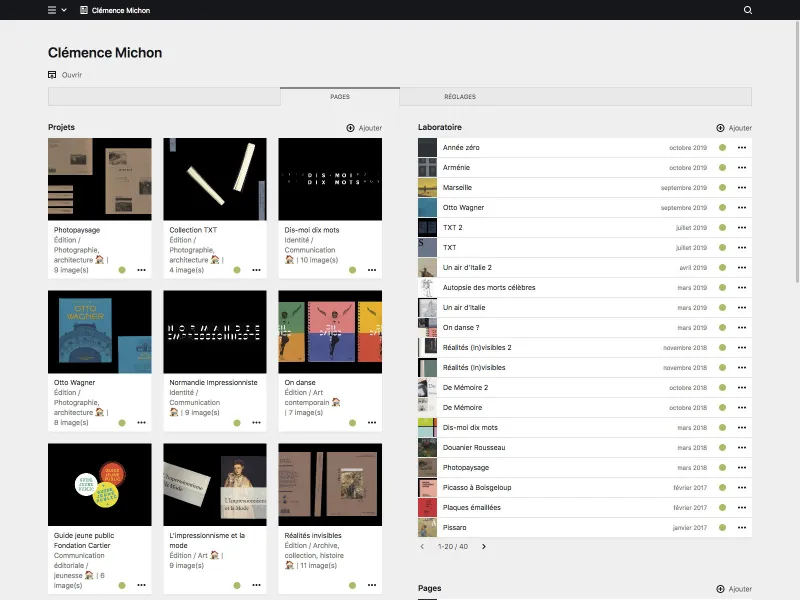The image size is (800, 600).
Task: Toggle the publish status dot for Douanier Rousseau
Action: pos(721,447)
